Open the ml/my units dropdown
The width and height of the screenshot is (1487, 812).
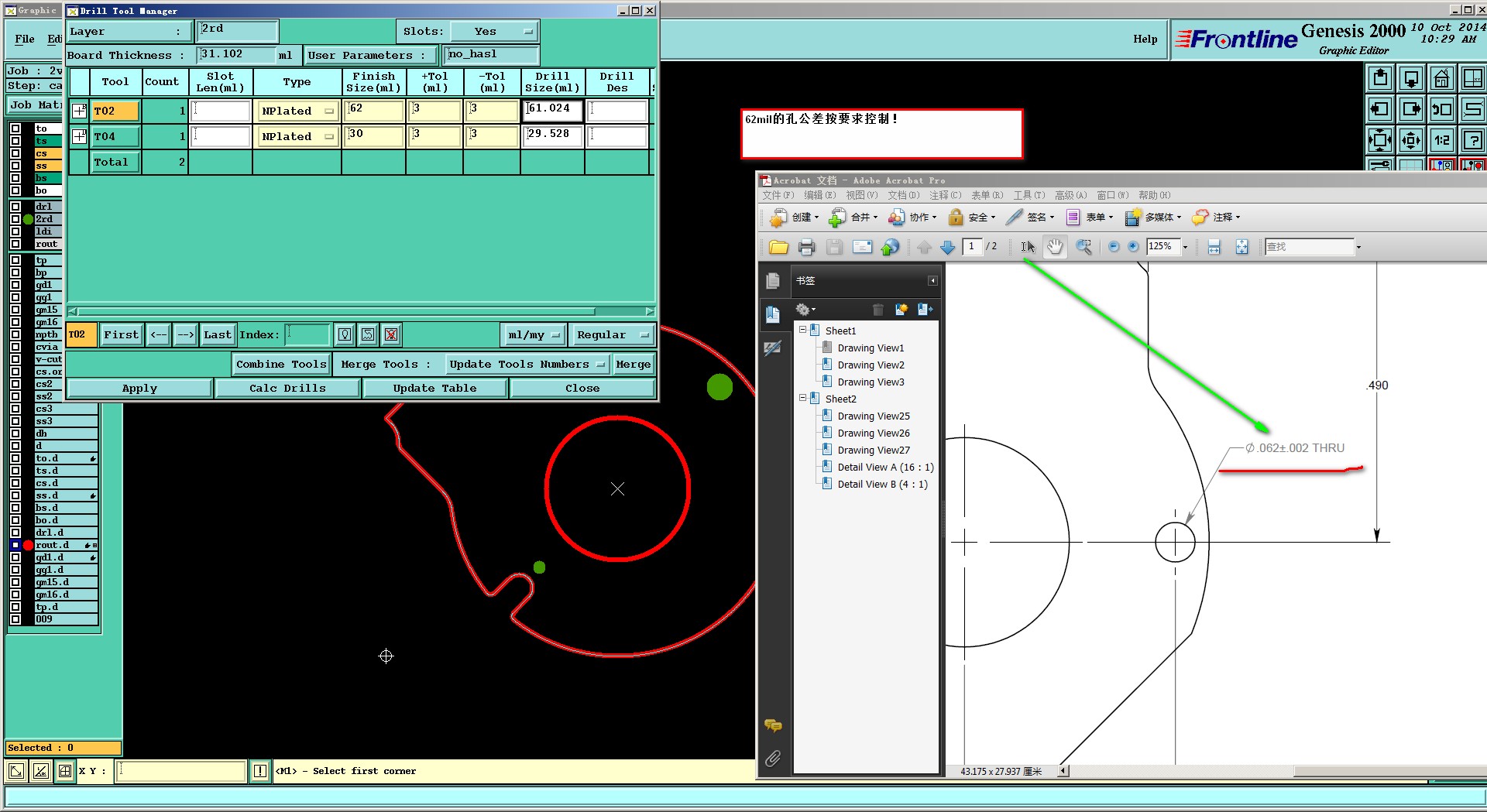pos(534,335)
